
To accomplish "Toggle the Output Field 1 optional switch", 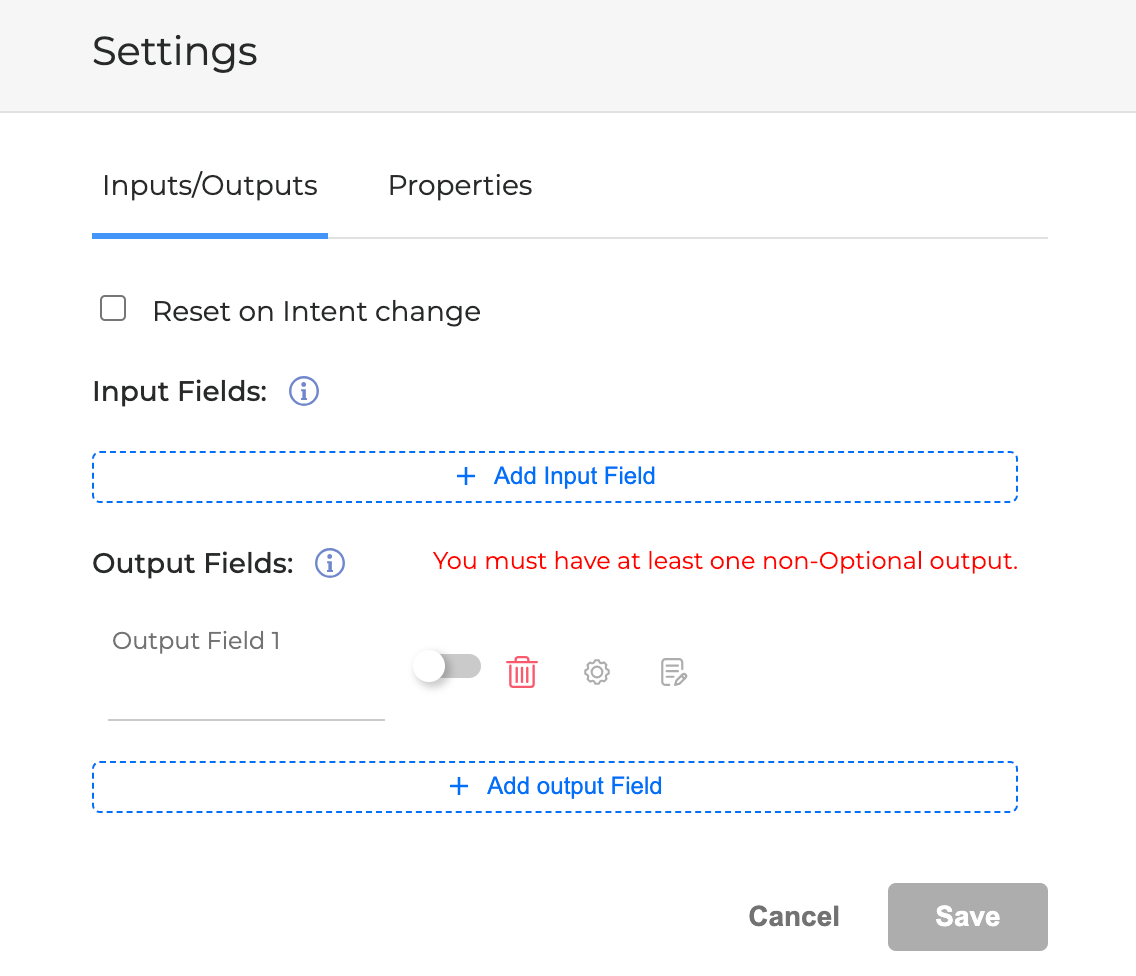I will point(446,667).
